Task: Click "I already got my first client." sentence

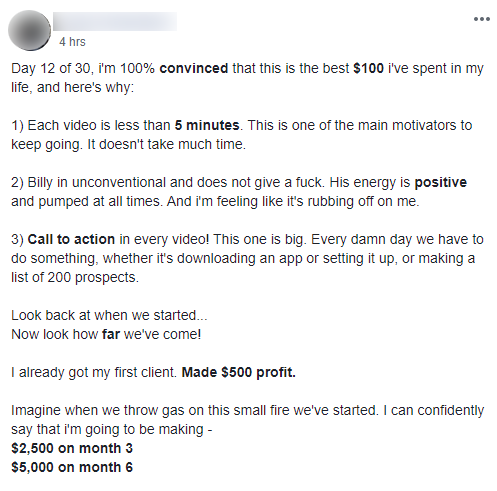Action: 94,372
